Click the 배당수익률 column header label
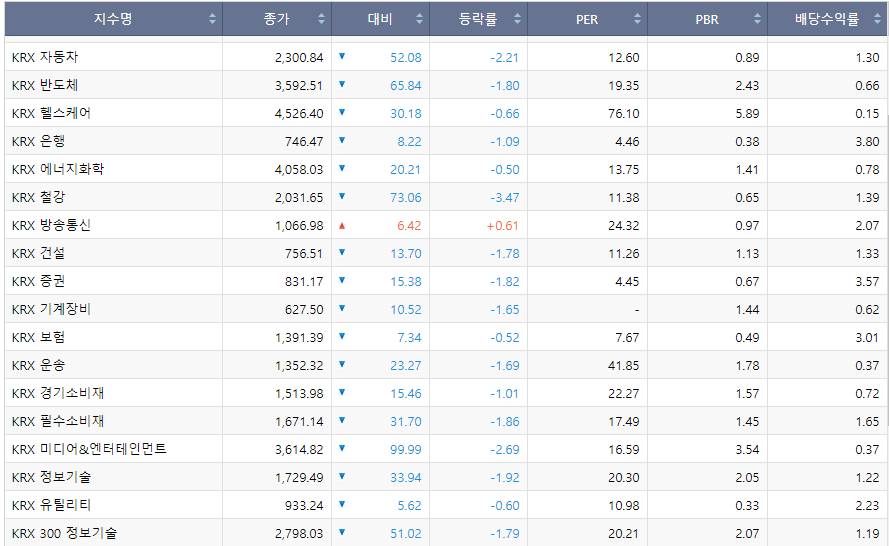889x546 pixels. (827, 19)
